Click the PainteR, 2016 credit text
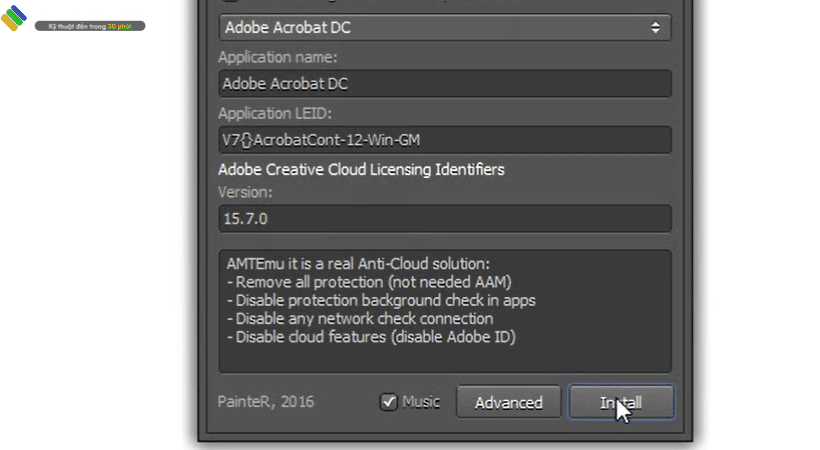 pyautogui.click(x=266, y=402)
